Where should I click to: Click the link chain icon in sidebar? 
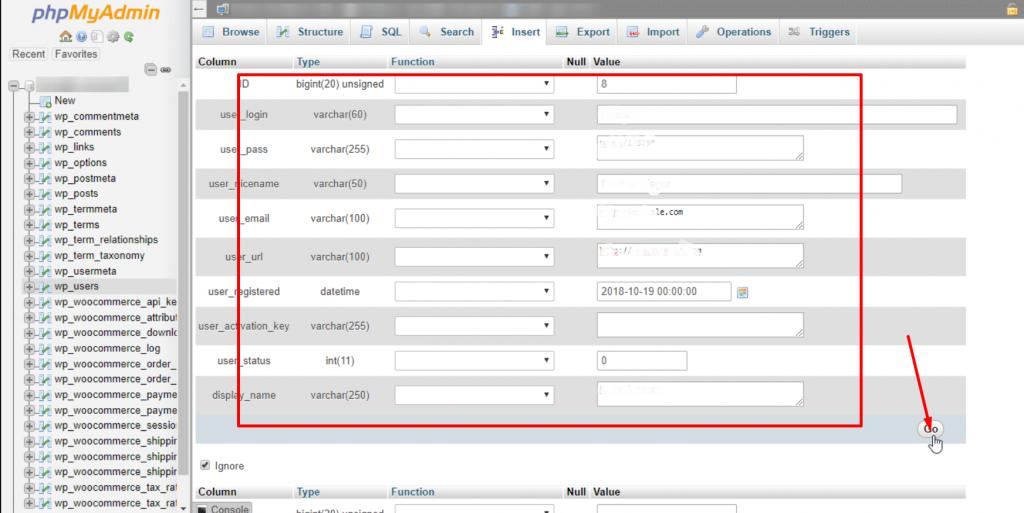pyautogui.click(x=166, y=69)
